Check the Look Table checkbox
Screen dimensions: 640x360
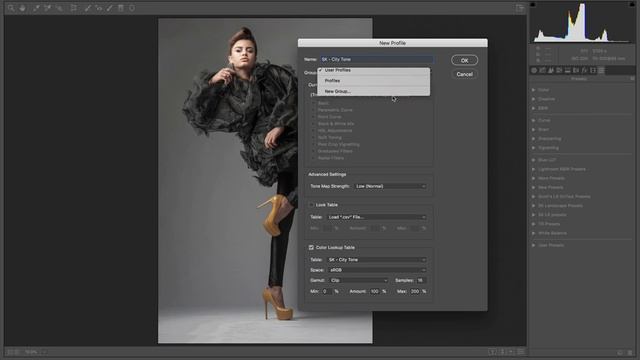pos(311,205)
